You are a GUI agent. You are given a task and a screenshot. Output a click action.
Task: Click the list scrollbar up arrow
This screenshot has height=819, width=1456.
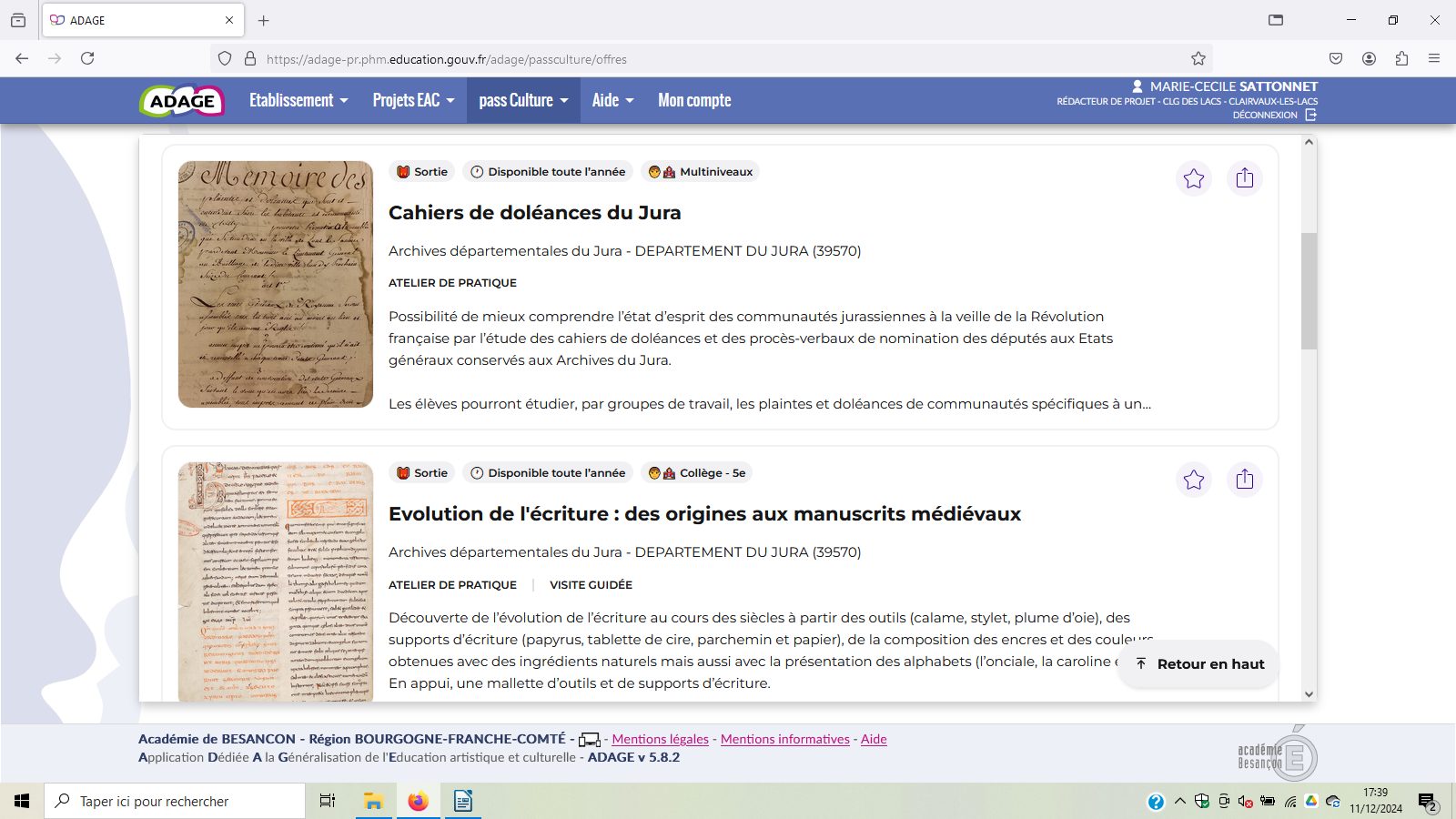[1309, 142]
